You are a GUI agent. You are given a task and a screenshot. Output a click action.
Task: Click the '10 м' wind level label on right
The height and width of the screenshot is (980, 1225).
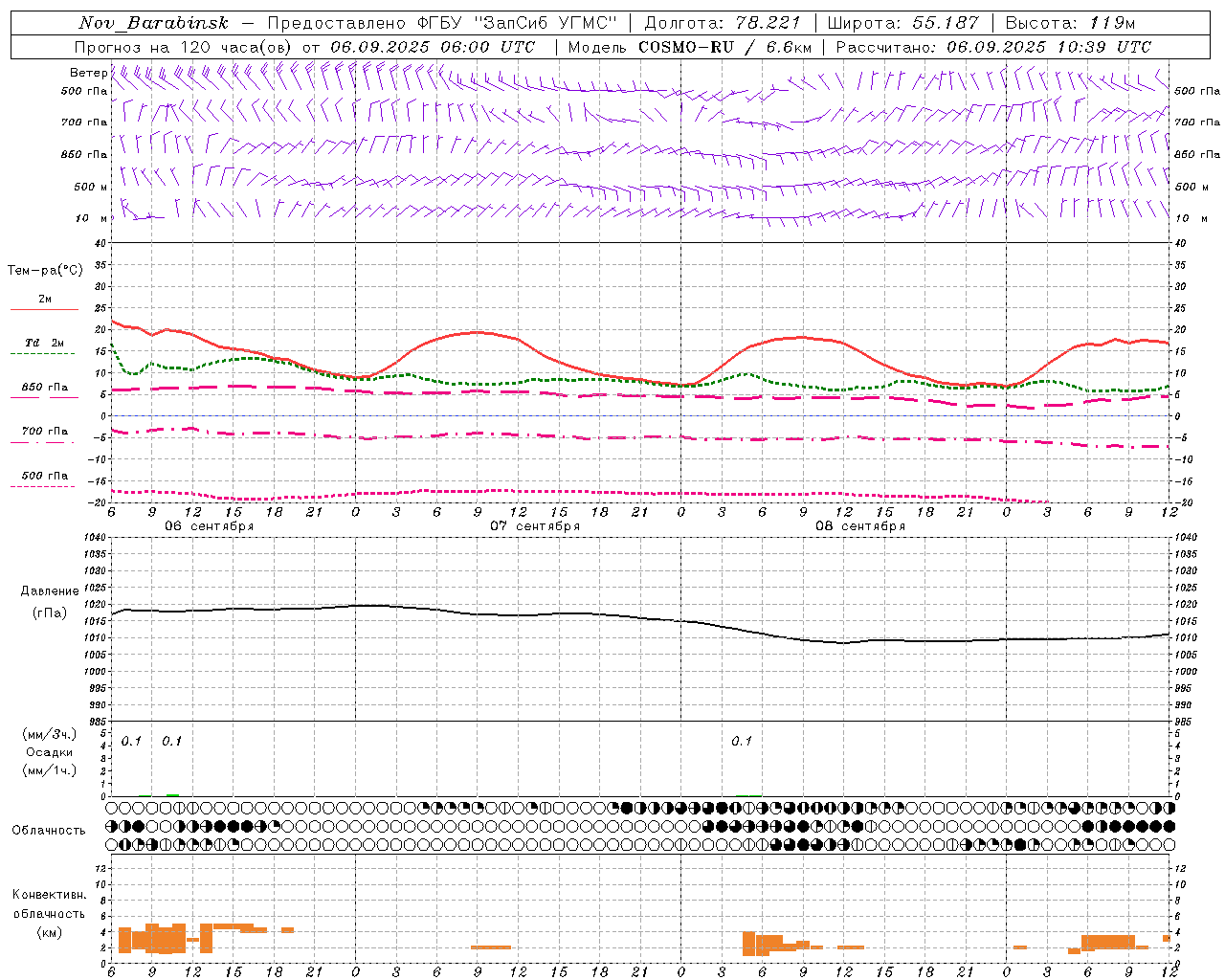tap(1191, 218)
